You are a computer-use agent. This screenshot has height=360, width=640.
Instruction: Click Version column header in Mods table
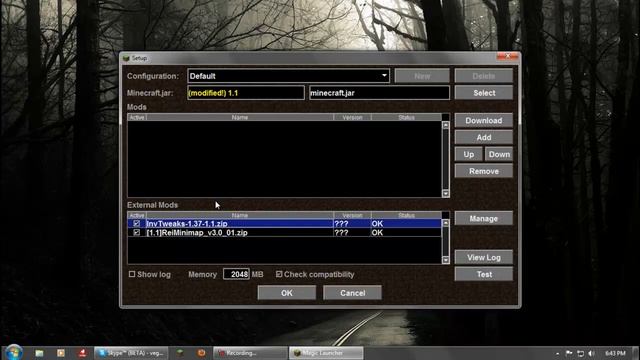tap(352, 118)
